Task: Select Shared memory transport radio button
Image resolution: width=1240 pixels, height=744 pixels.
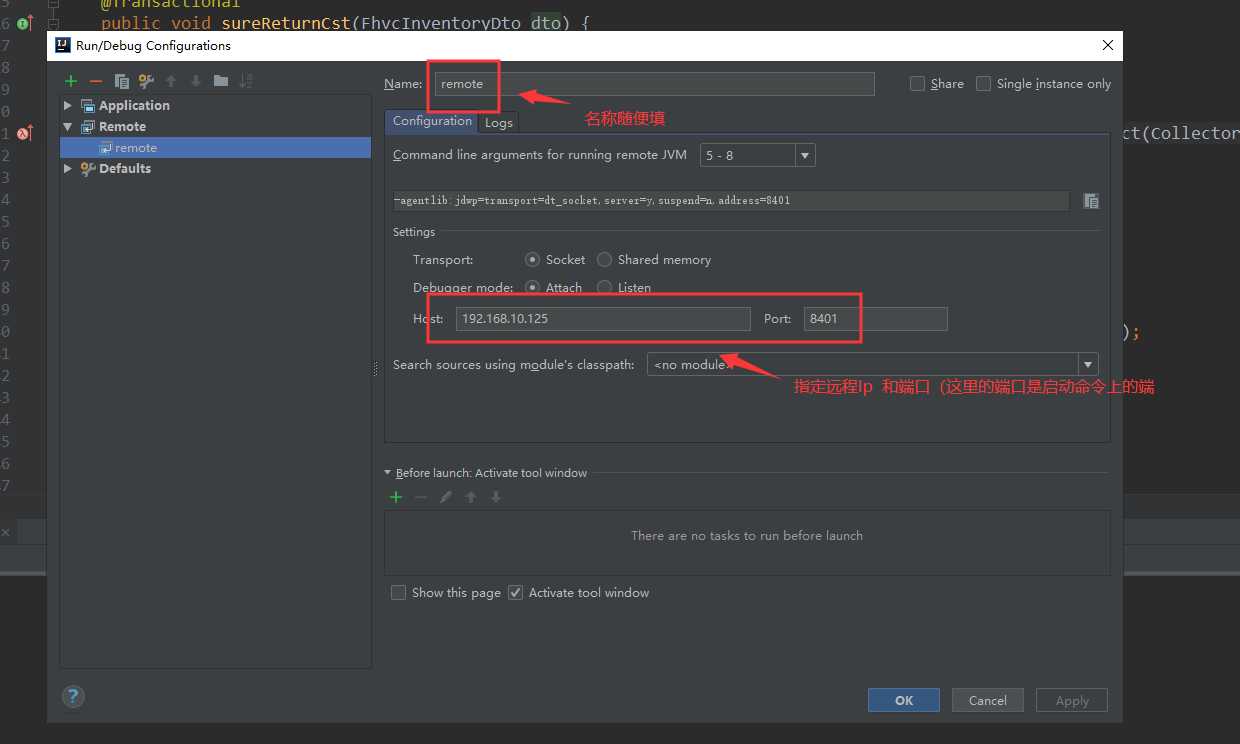Action: [604, 259]
